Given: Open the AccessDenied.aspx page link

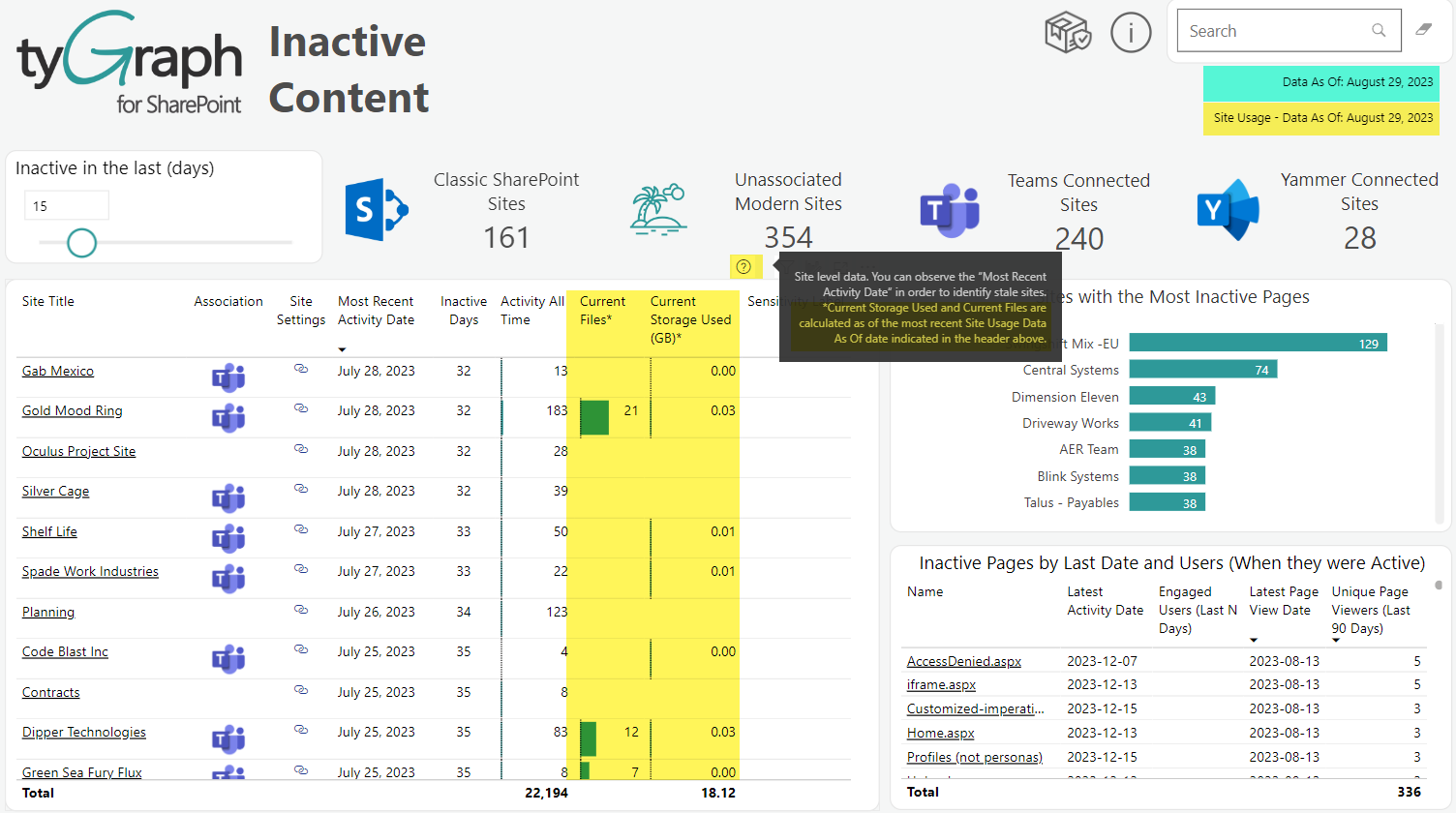Looking at the screenshot, I should (x=964, y=662).
